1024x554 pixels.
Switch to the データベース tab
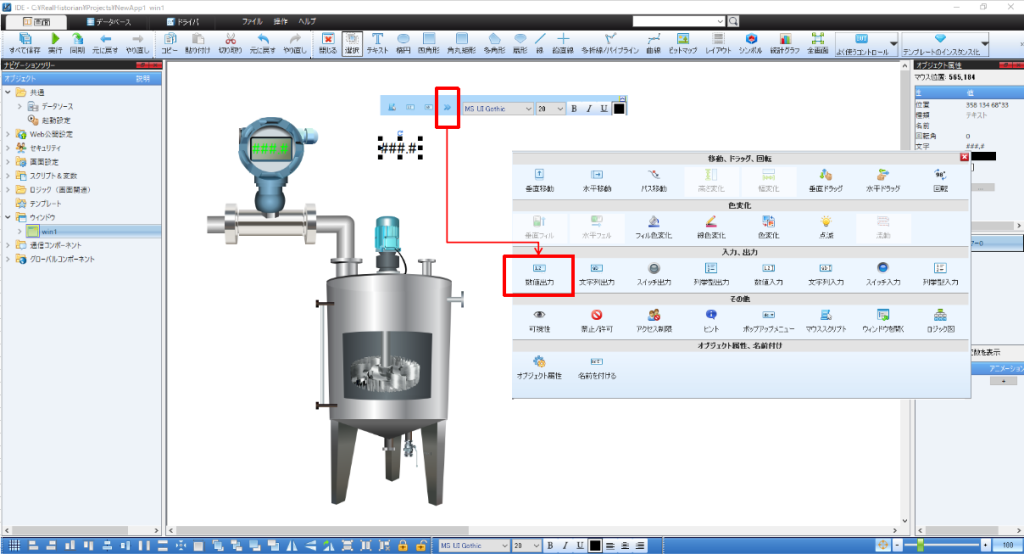106,20
